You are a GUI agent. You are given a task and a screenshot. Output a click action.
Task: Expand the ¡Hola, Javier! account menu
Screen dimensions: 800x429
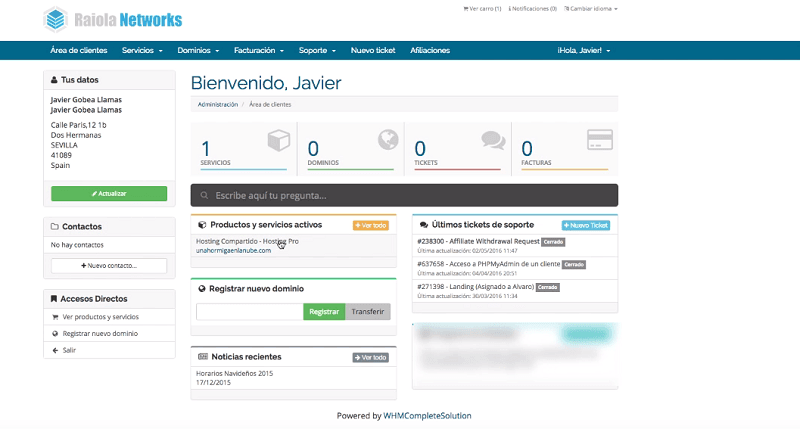coord(584,51)
